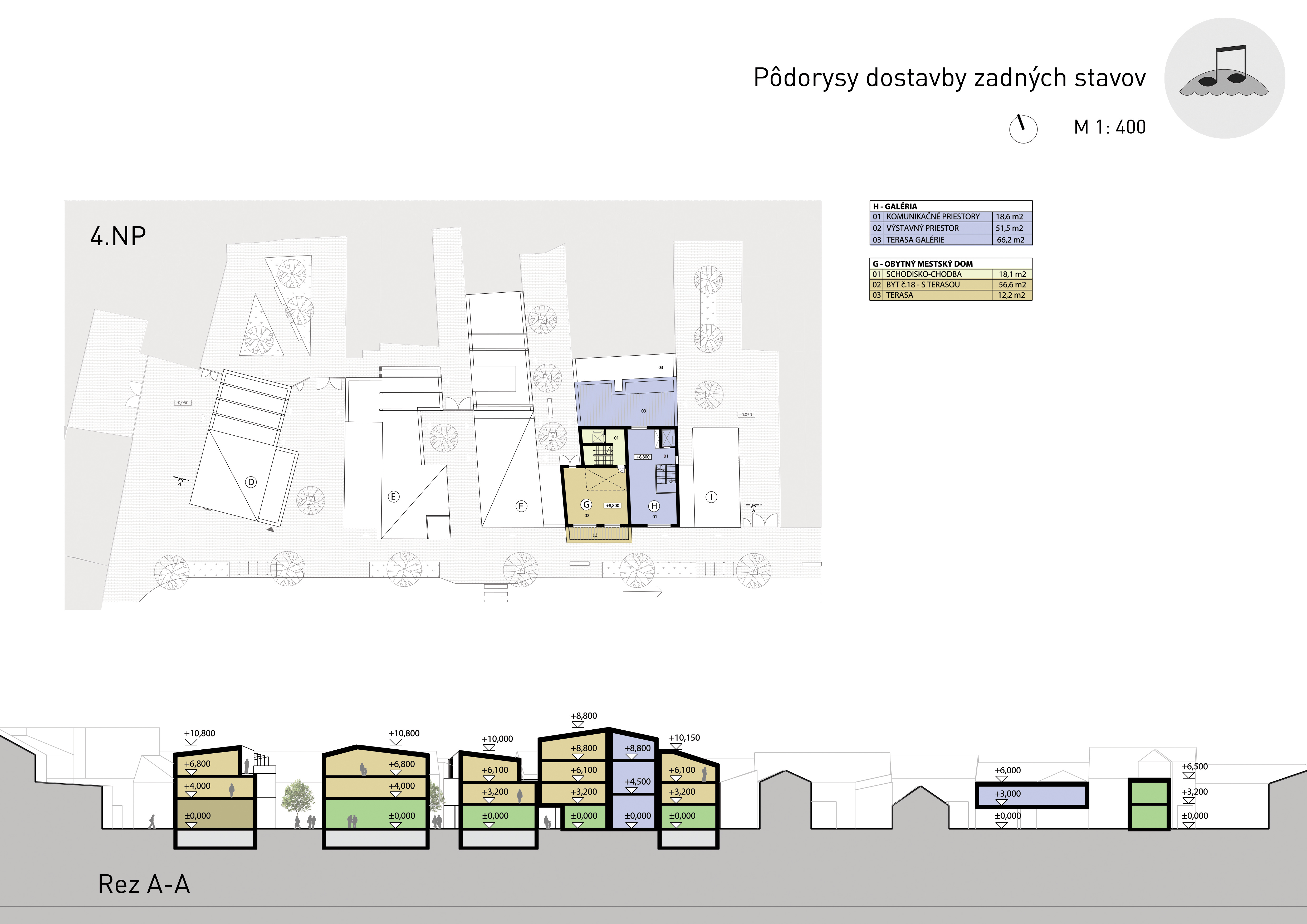Click the green tree in section drawing
The image size is (1307, 924).
pos(298,797)
